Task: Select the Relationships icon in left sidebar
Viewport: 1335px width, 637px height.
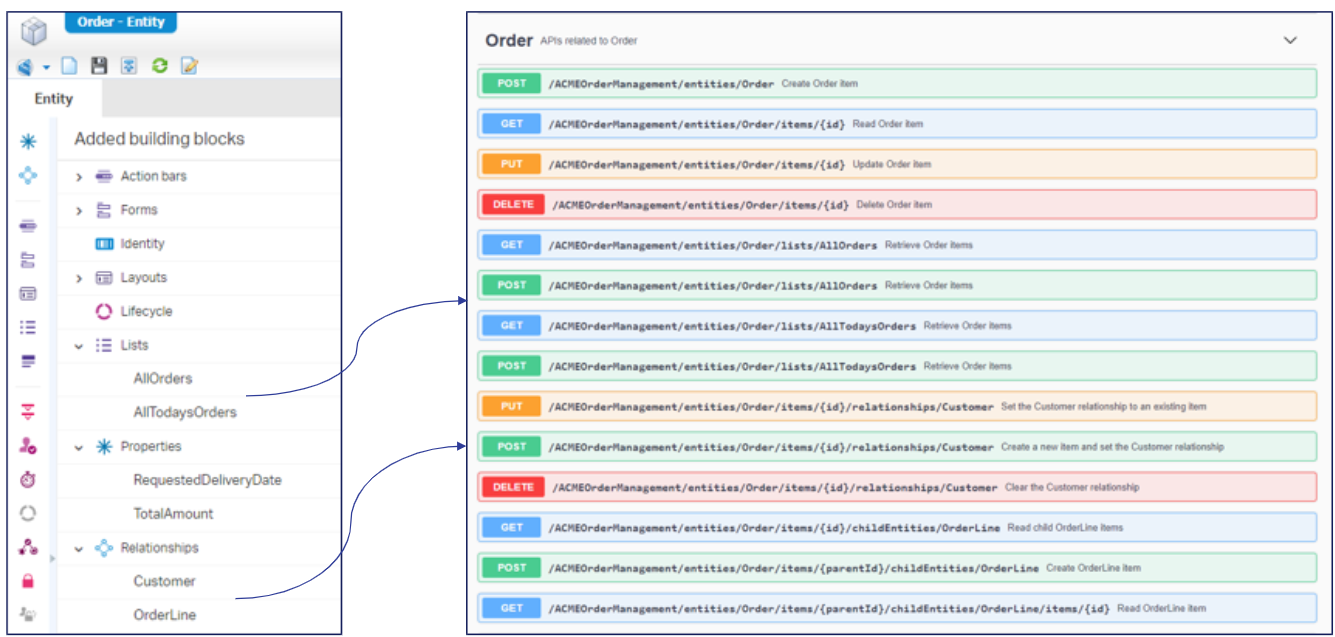Action: point(28,175)
